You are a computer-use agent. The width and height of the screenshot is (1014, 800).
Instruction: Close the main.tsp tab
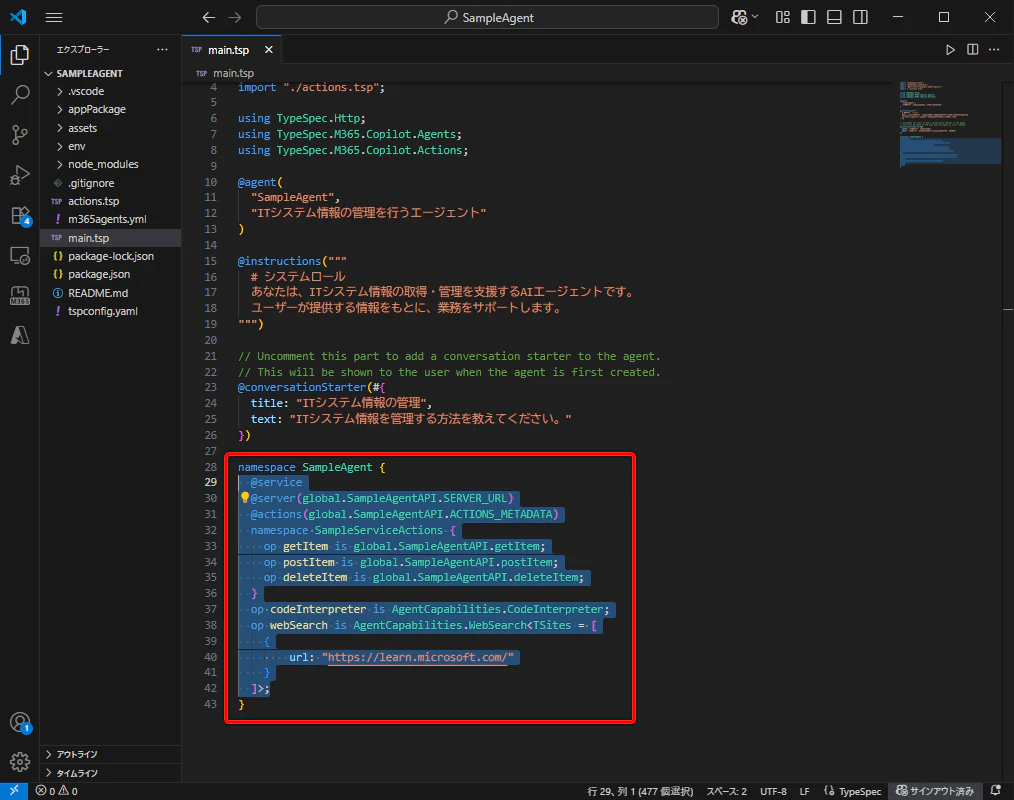pos(268,50)
